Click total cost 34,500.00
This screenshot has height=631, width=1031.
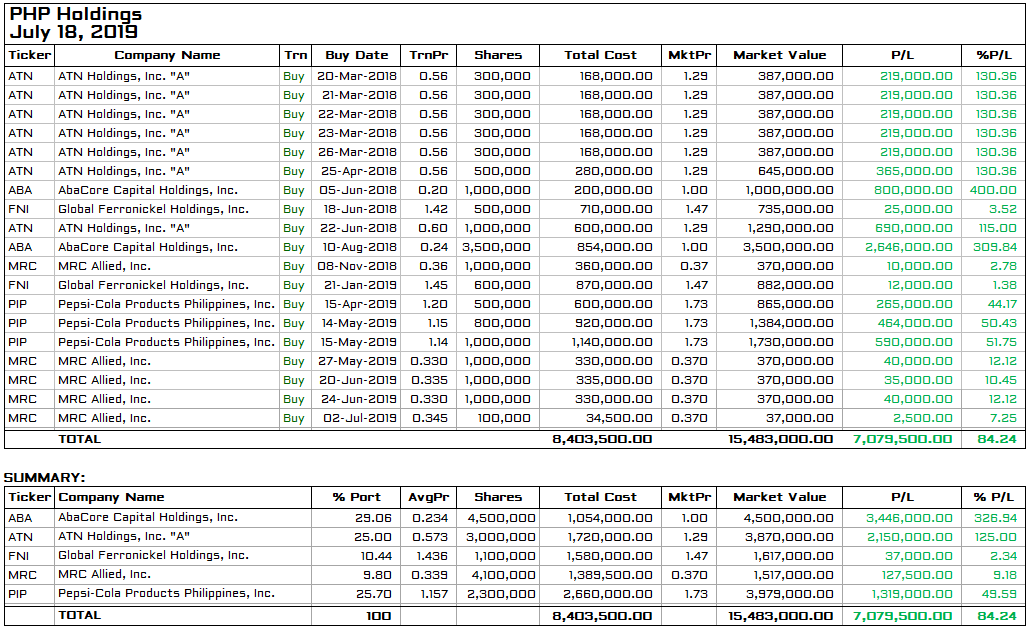(x=619, y=419)
